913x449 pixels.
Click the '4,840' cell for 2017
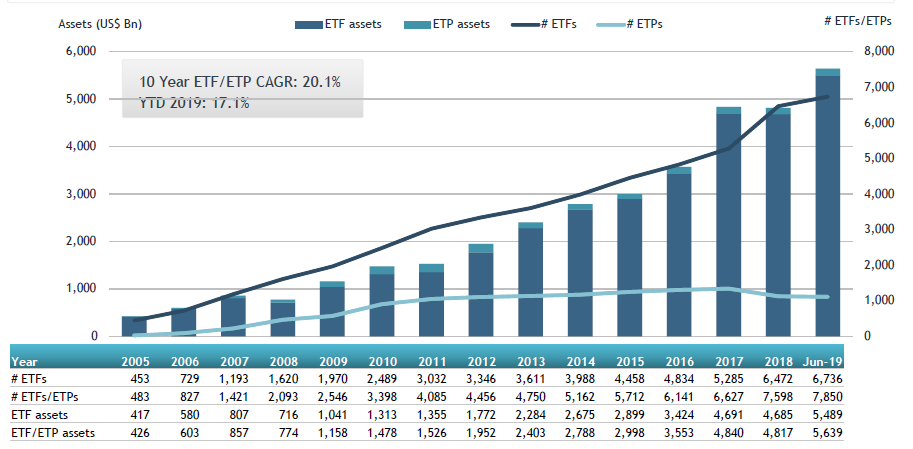point(729,433)
